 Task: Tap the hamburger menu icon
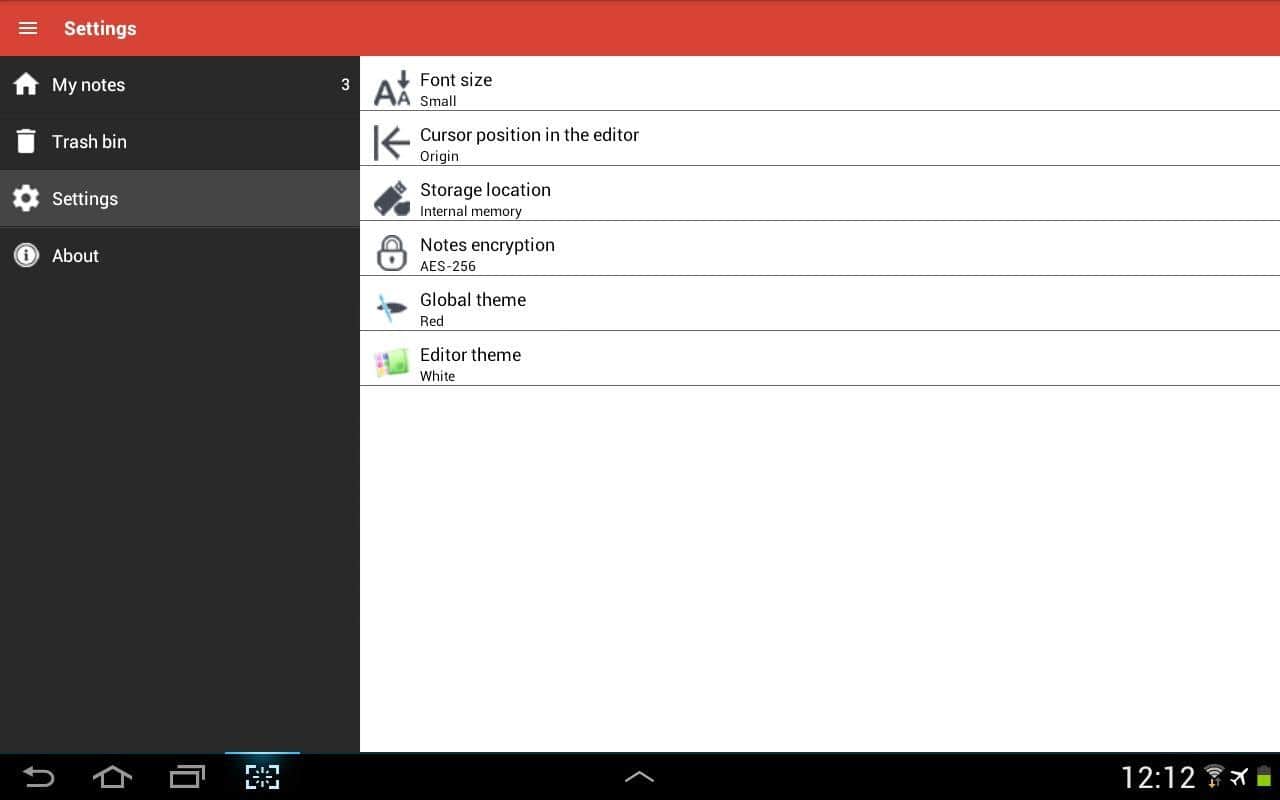[x=28, y=28]
